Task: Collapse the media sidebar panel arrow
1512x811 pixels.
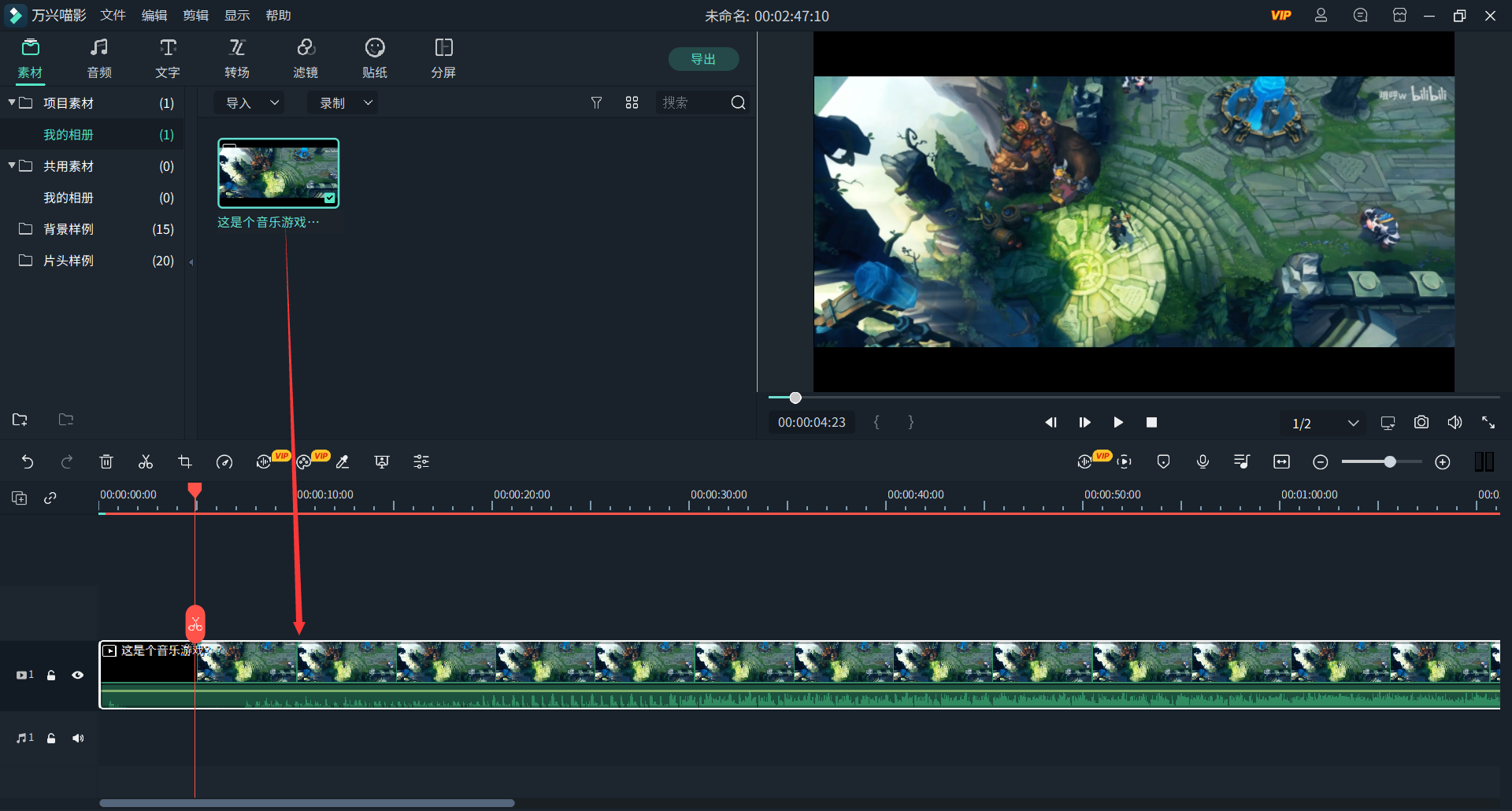Action: 191,262
